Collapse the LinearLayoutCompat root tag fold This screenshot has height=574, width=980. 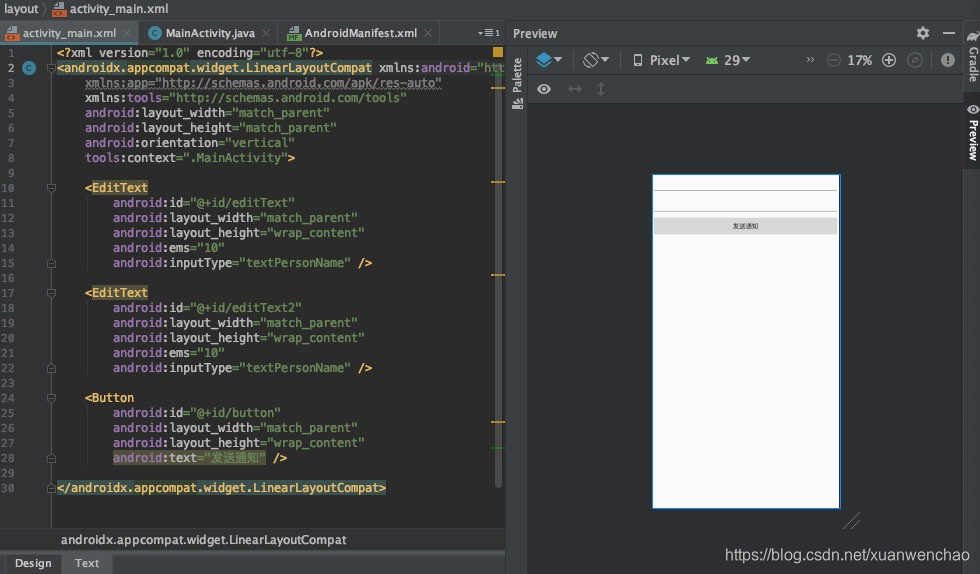pos(51,68)
